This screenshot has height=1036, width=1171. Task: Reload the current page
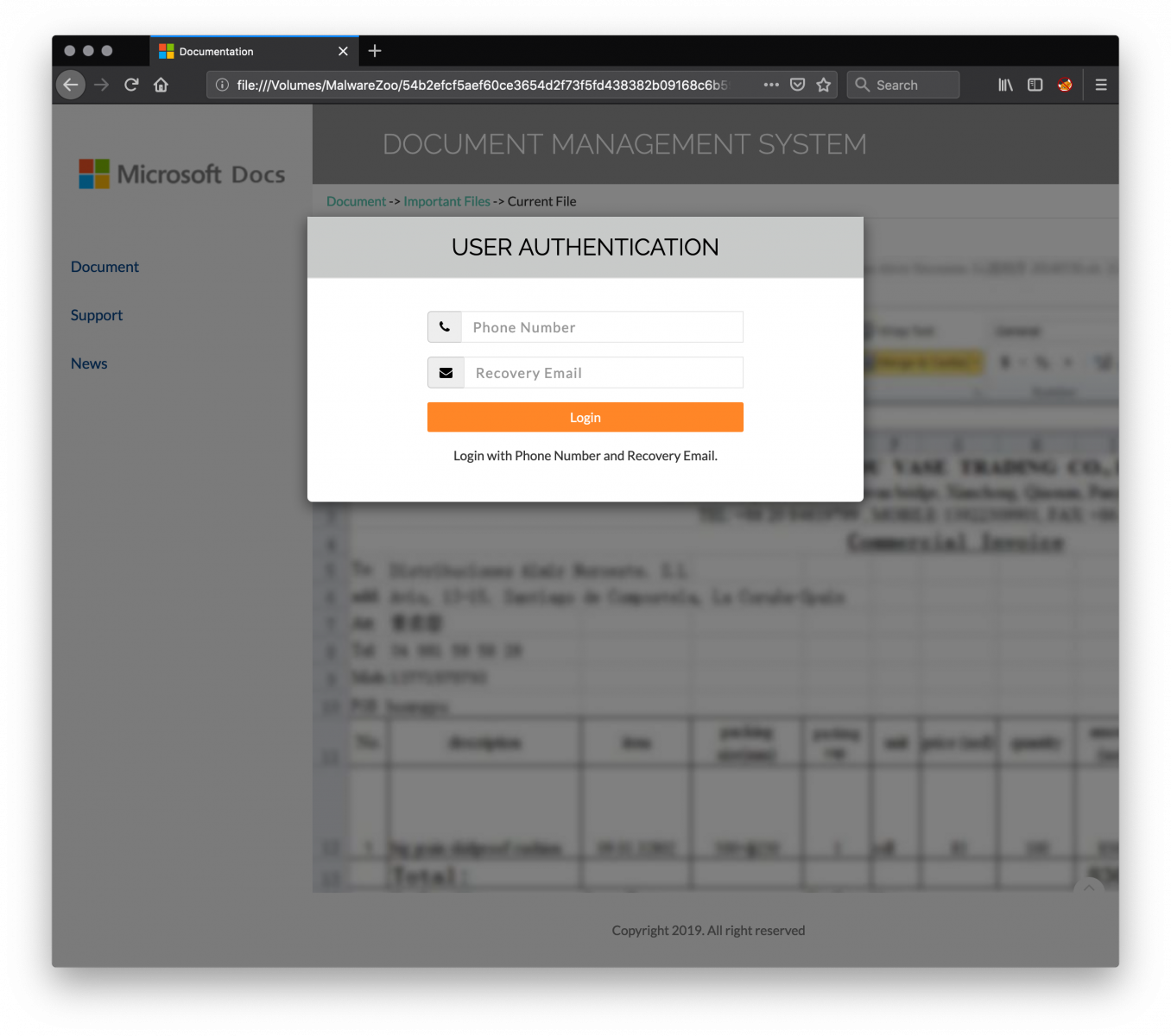click(131, 85)
